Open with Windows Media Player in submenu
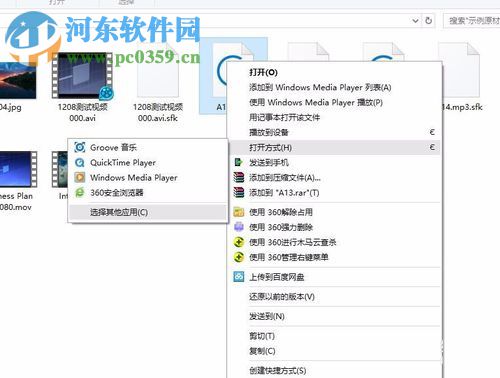 148,177
